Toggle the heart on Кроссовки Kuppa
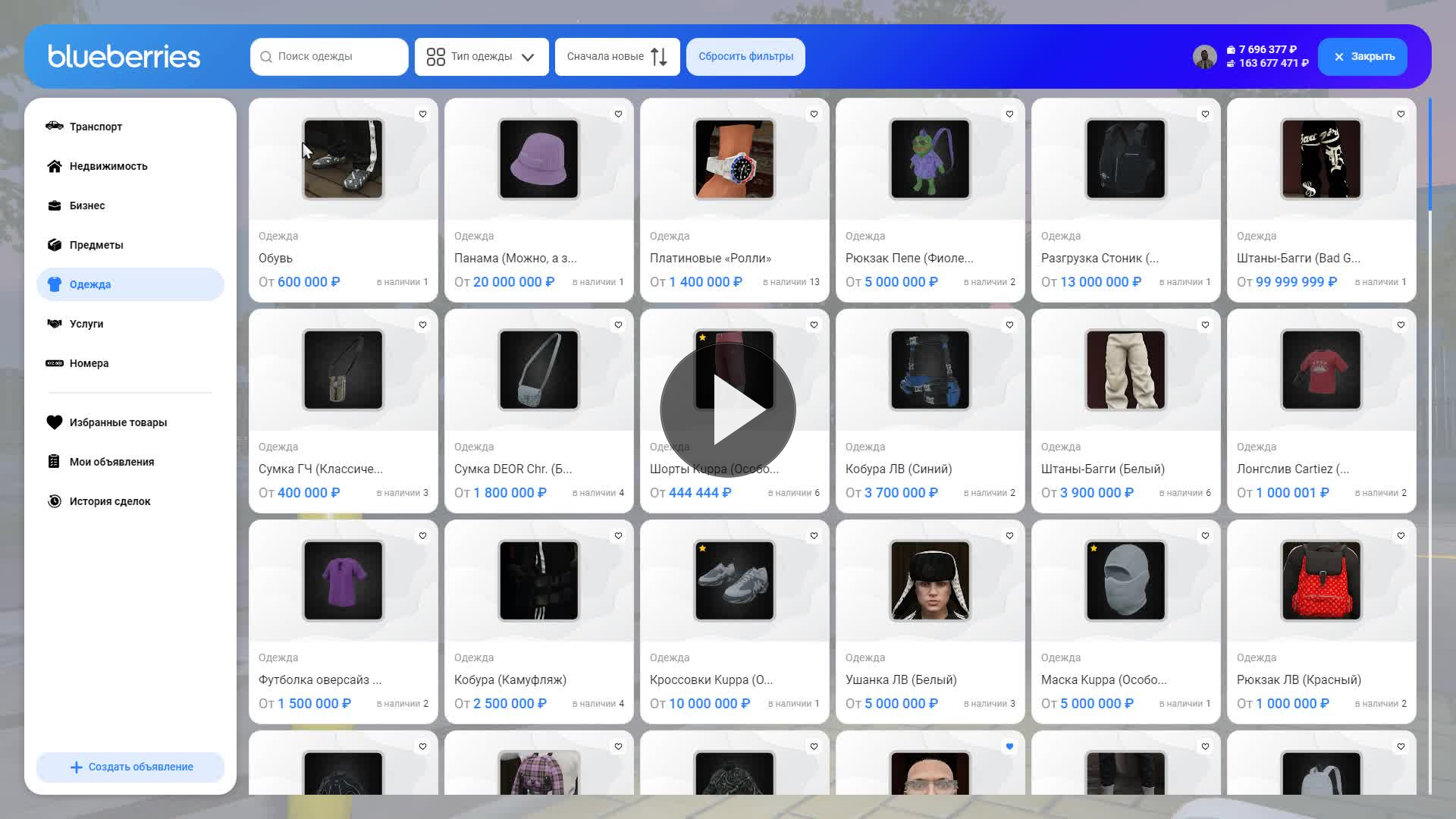The height and width of the screenshot is (819, 1456). pos(814,536)
